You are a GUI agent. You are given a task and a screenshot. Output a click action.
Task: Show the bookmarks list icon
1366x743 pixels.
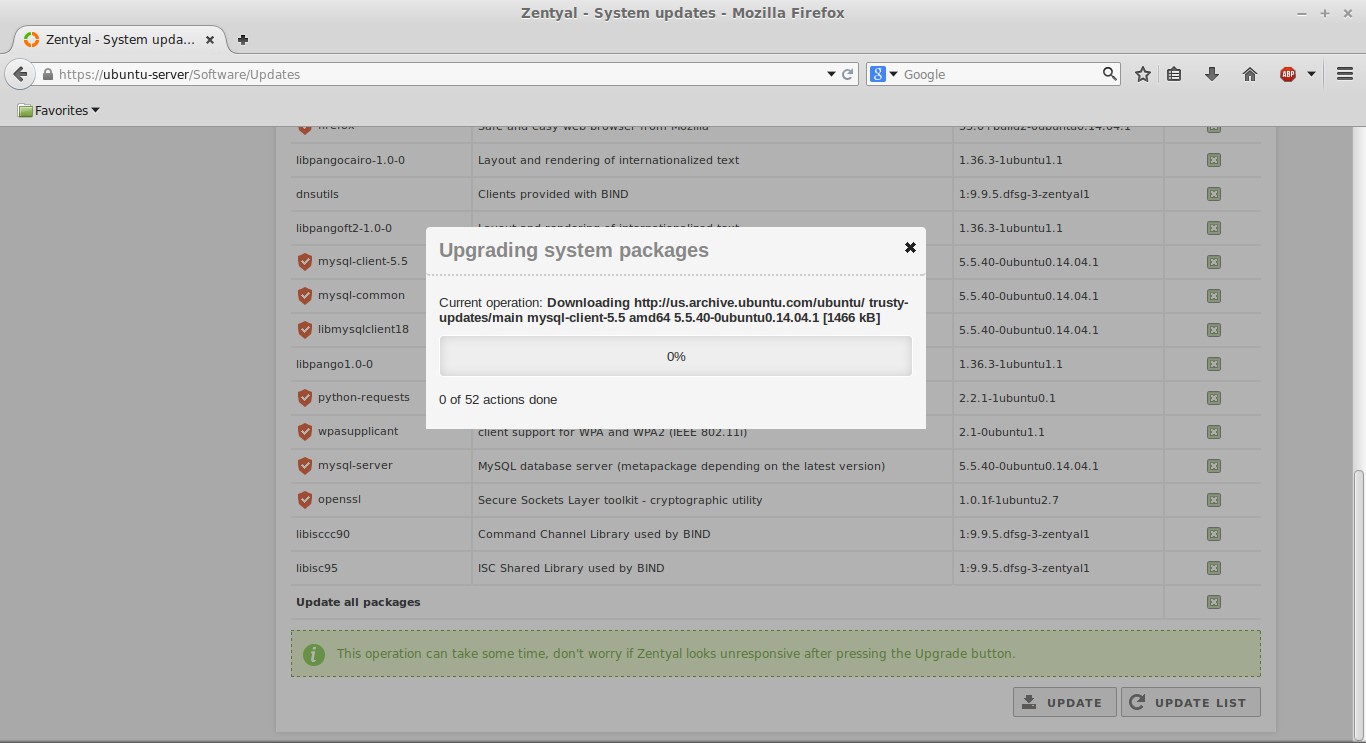1175,74
